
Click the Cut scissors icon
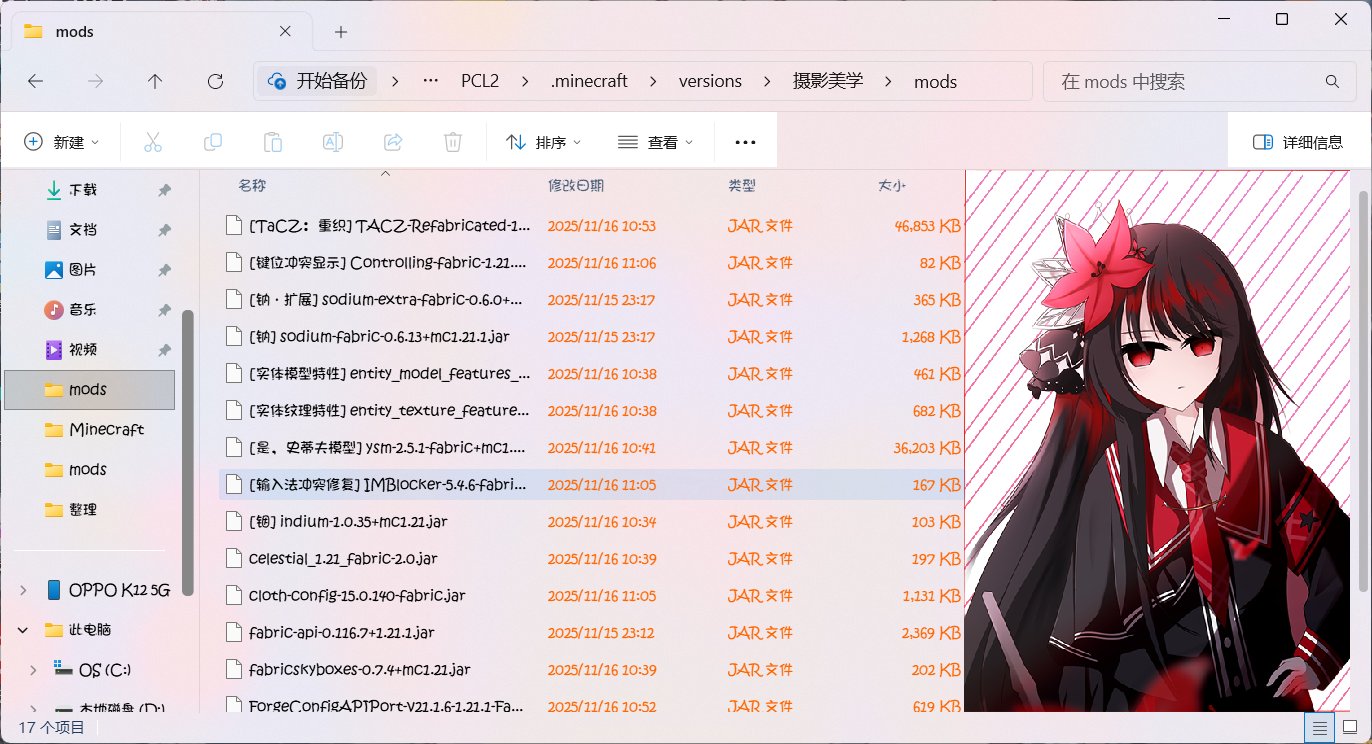(153, 142)
